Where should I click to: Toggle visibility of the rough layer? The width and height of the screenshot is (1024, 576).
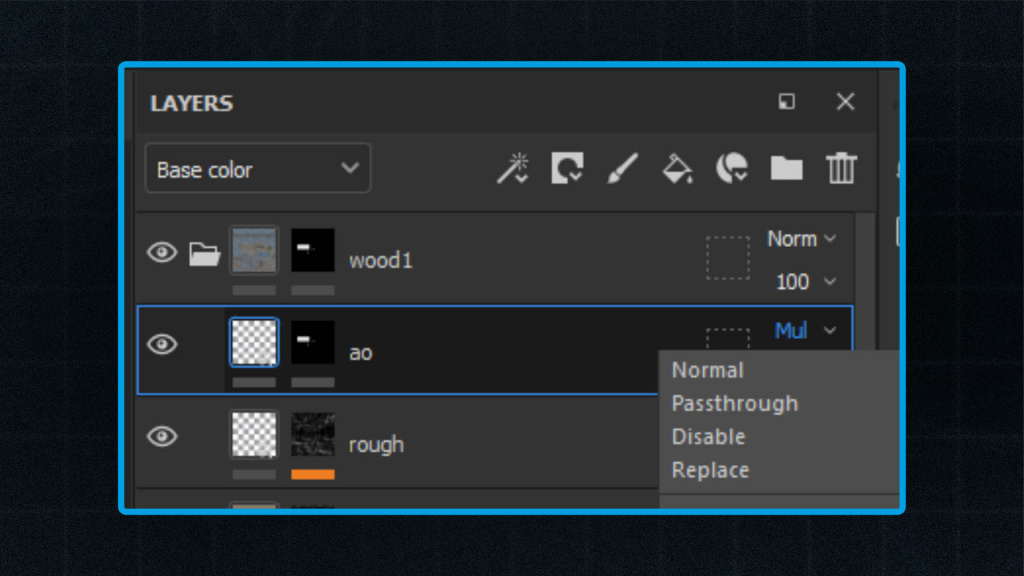pos(162,436)
